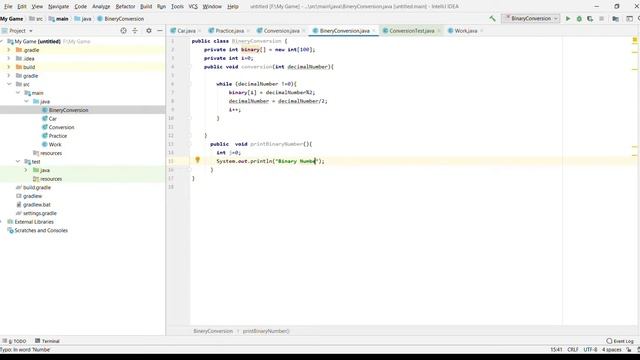
Task: Click printBinaryNumber() in bottom breadcrumb
Action: click(266, 331)
